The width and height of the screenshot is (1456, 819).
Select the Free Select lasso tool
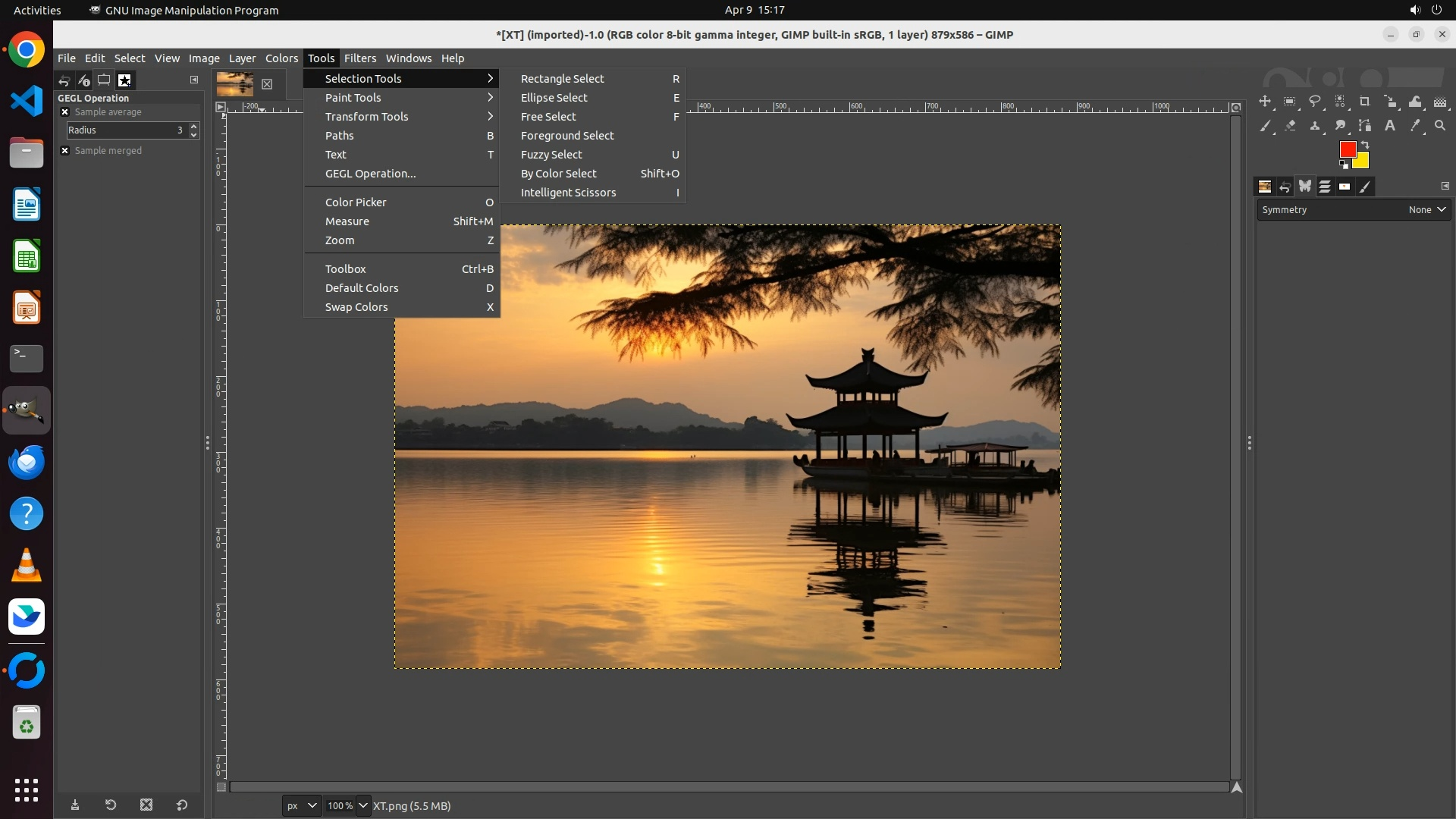tap(1315, 102)
